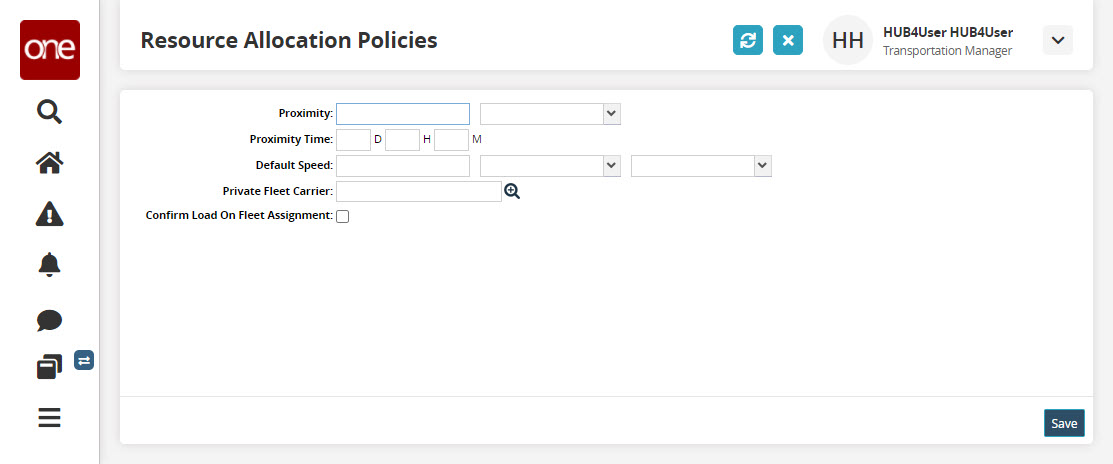Expand the first Default Speed dropdown
The image size is (1113, 464).
551,166
